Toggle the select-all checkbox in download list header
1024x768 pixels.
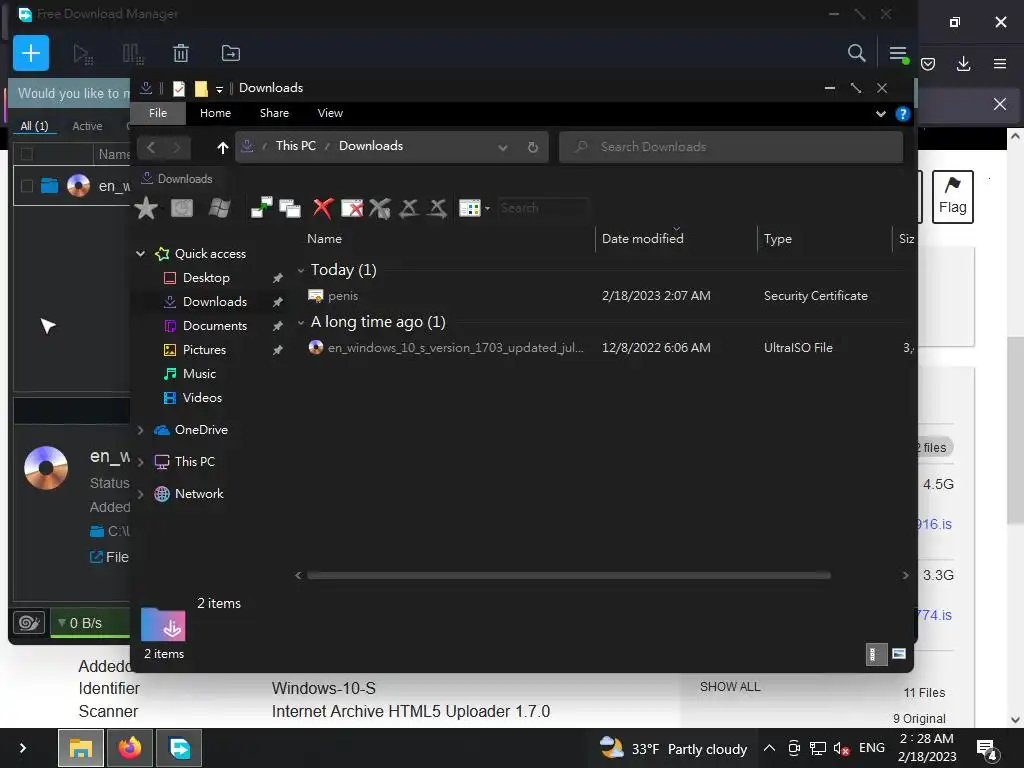(27, 154)
